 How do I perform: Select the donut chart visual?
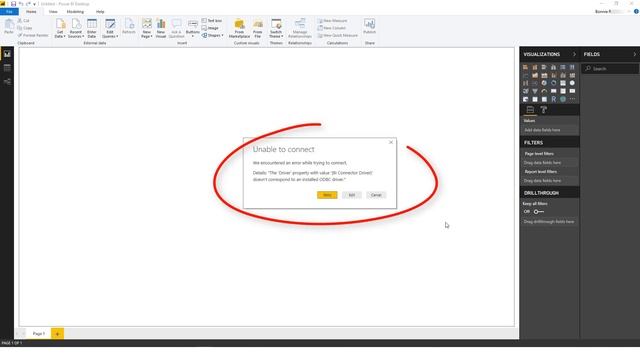click(553, 83)
